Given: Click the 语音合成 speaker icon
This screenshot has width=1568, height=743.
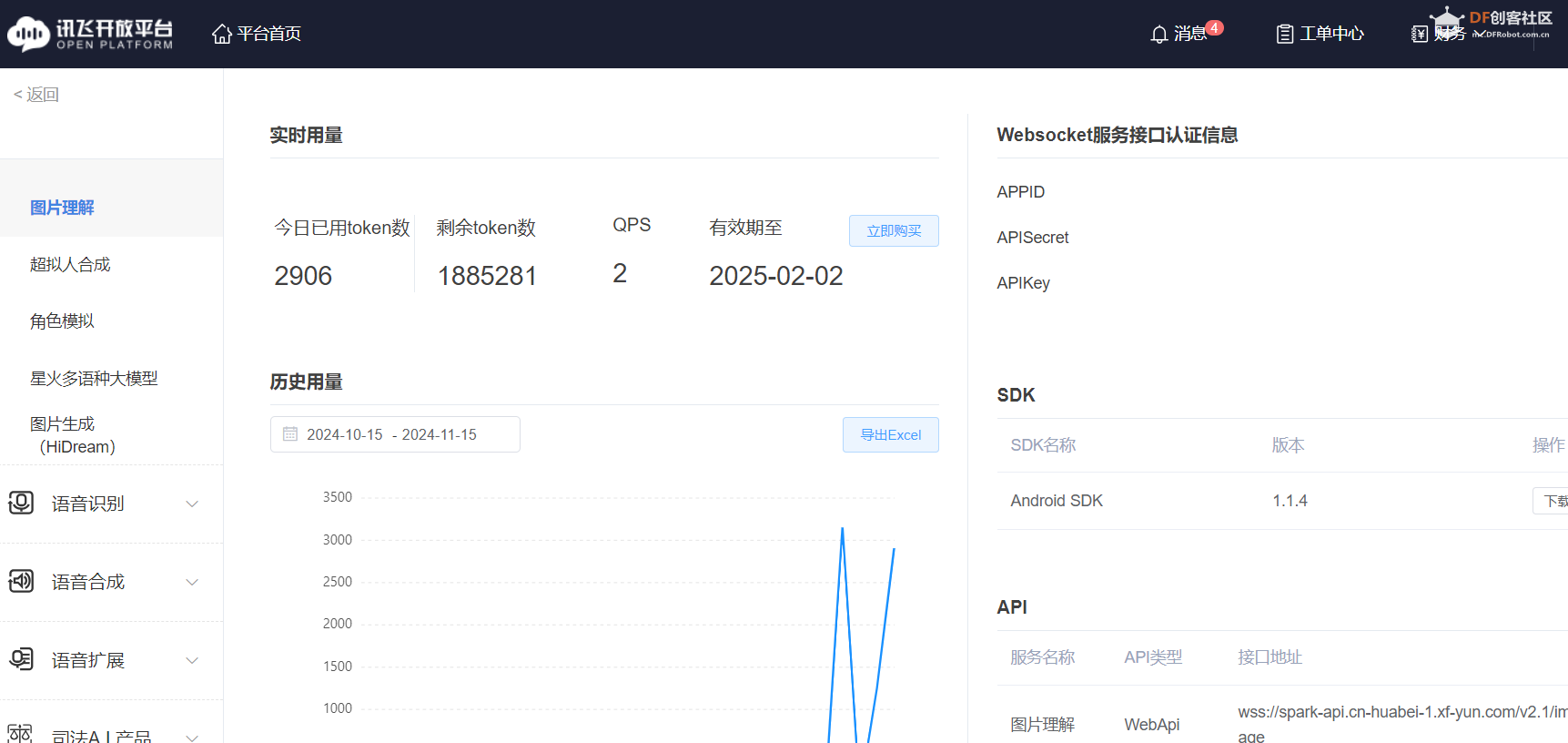Looking at the screenshot, I should 21,581.
